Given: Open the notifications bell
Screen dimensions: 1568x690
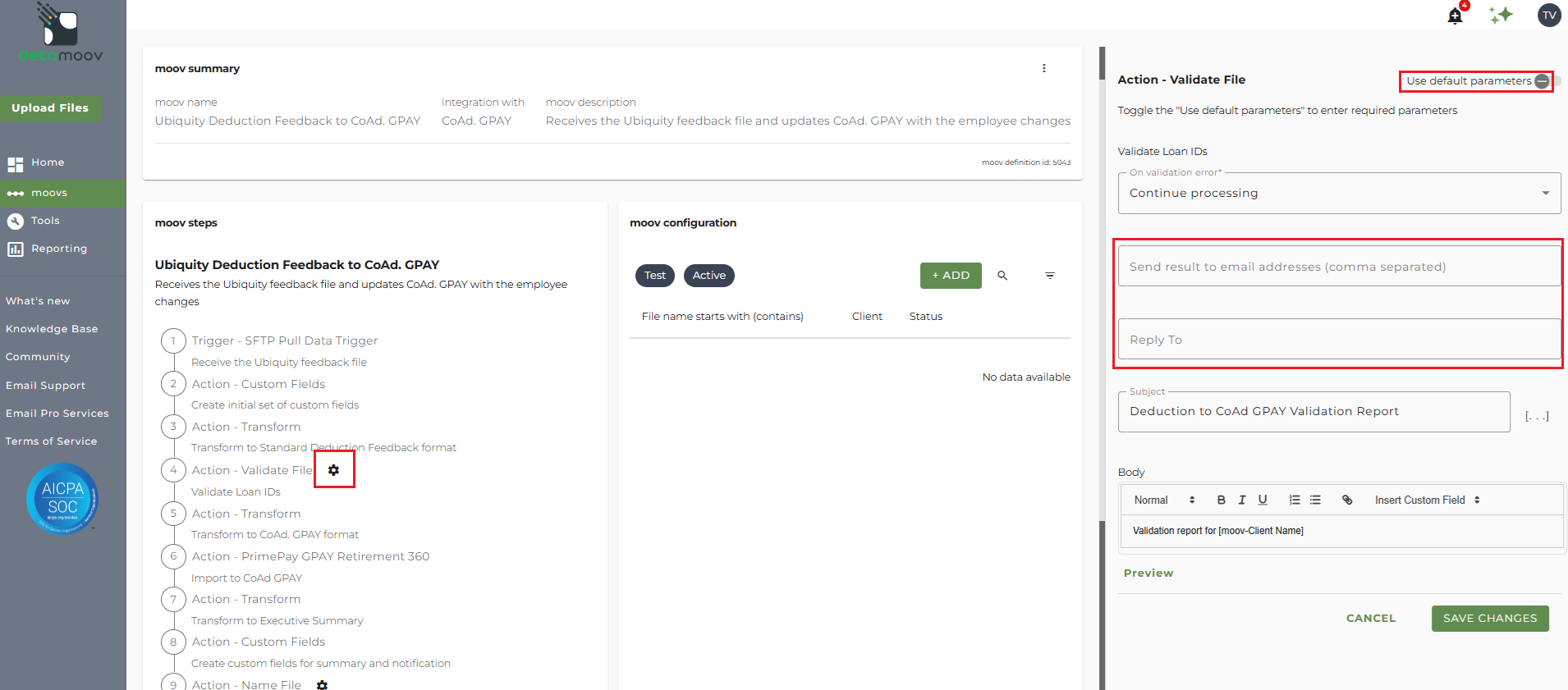Looking at the screenshot, I should click(1455, 16).
